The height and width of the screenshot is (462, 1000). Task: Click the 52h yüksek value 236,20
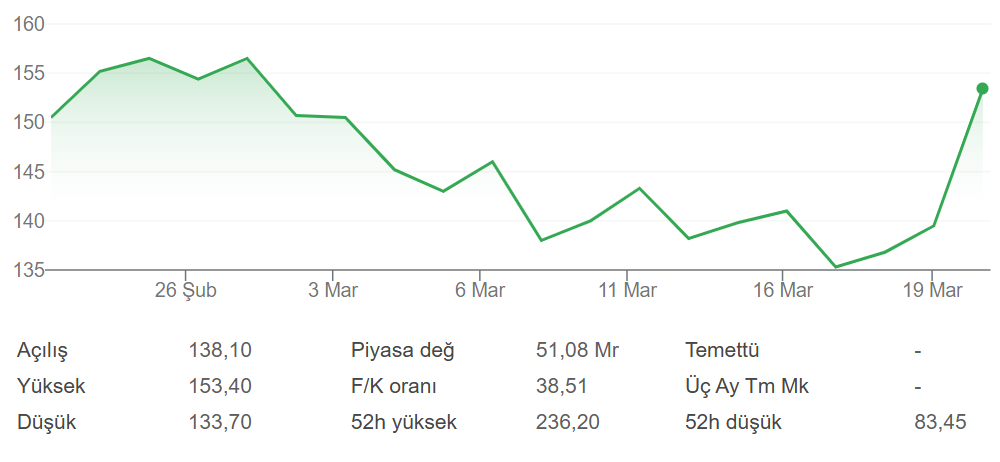(568, 422)
